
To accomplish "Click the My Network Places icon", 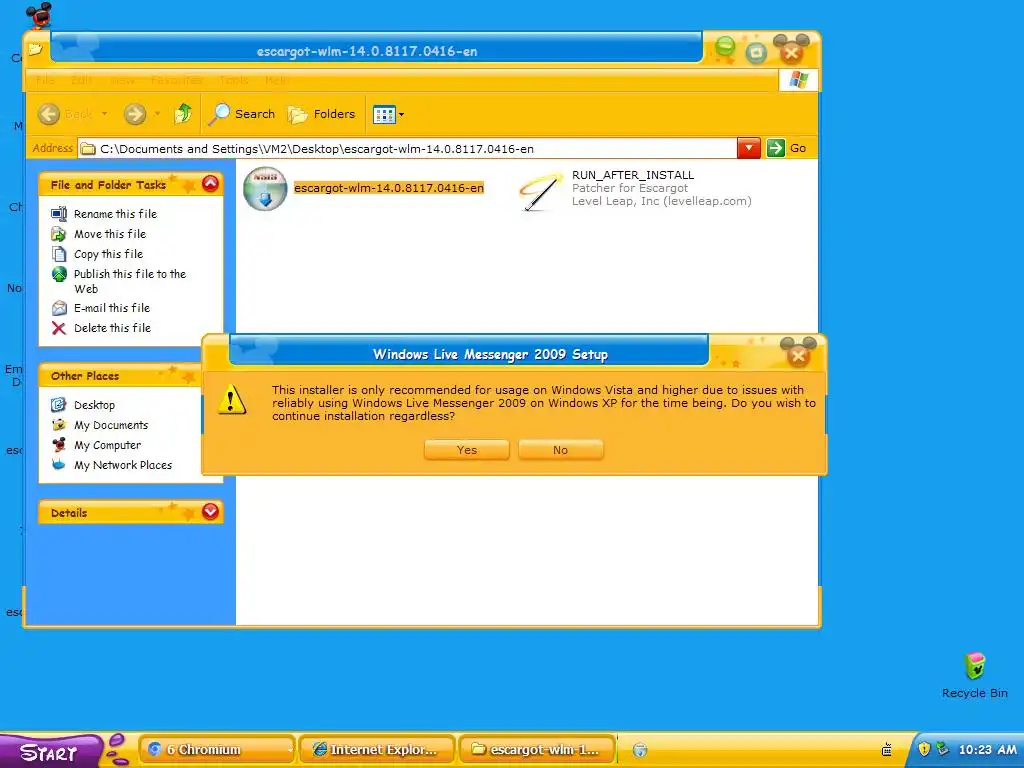I will pos(59,465).
